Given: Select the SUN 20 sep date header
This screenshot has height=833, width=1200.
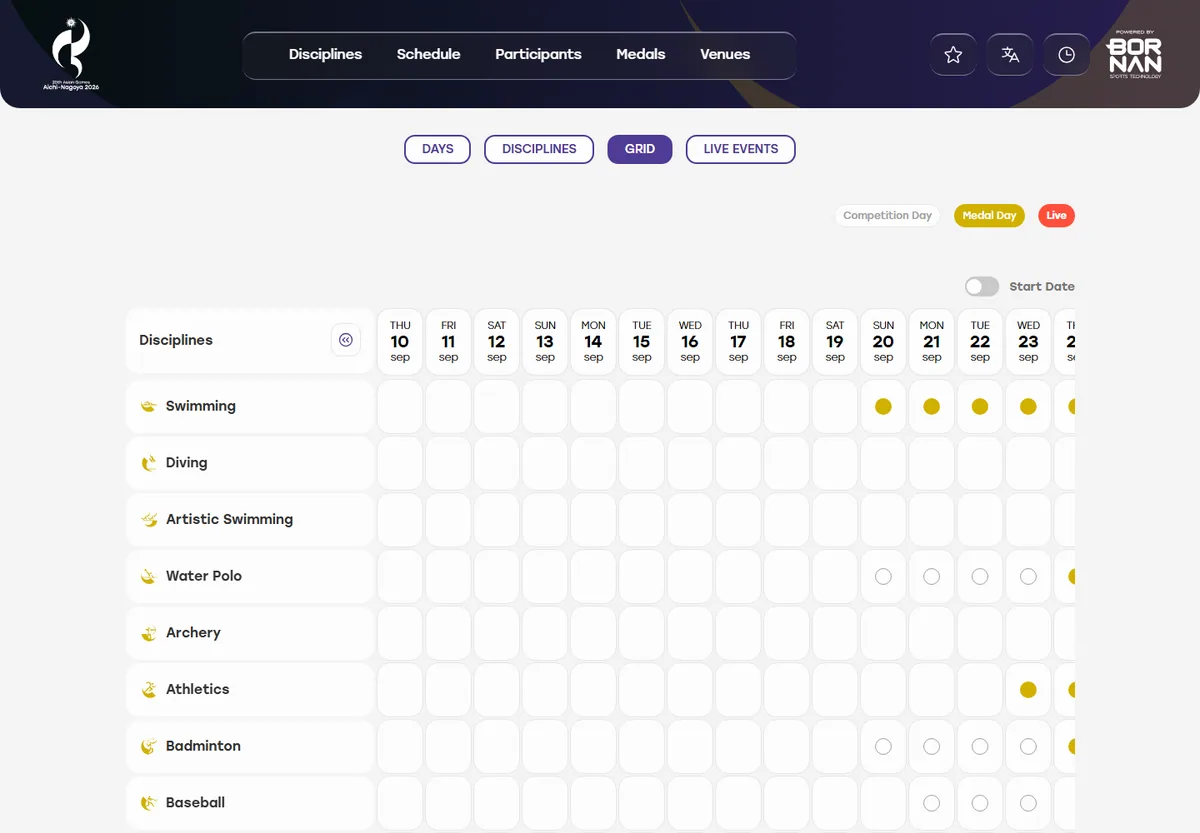Looking at the screenshot, I should [884, 341].
